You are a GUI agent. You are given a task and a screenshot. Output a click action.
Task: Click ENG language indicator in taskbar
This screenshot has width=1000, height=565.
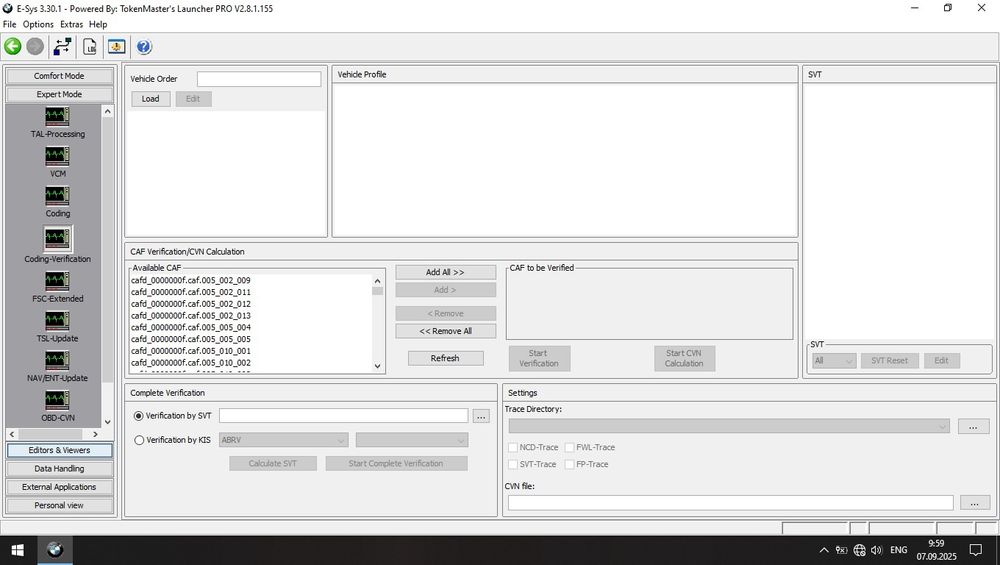click(899, 550)
